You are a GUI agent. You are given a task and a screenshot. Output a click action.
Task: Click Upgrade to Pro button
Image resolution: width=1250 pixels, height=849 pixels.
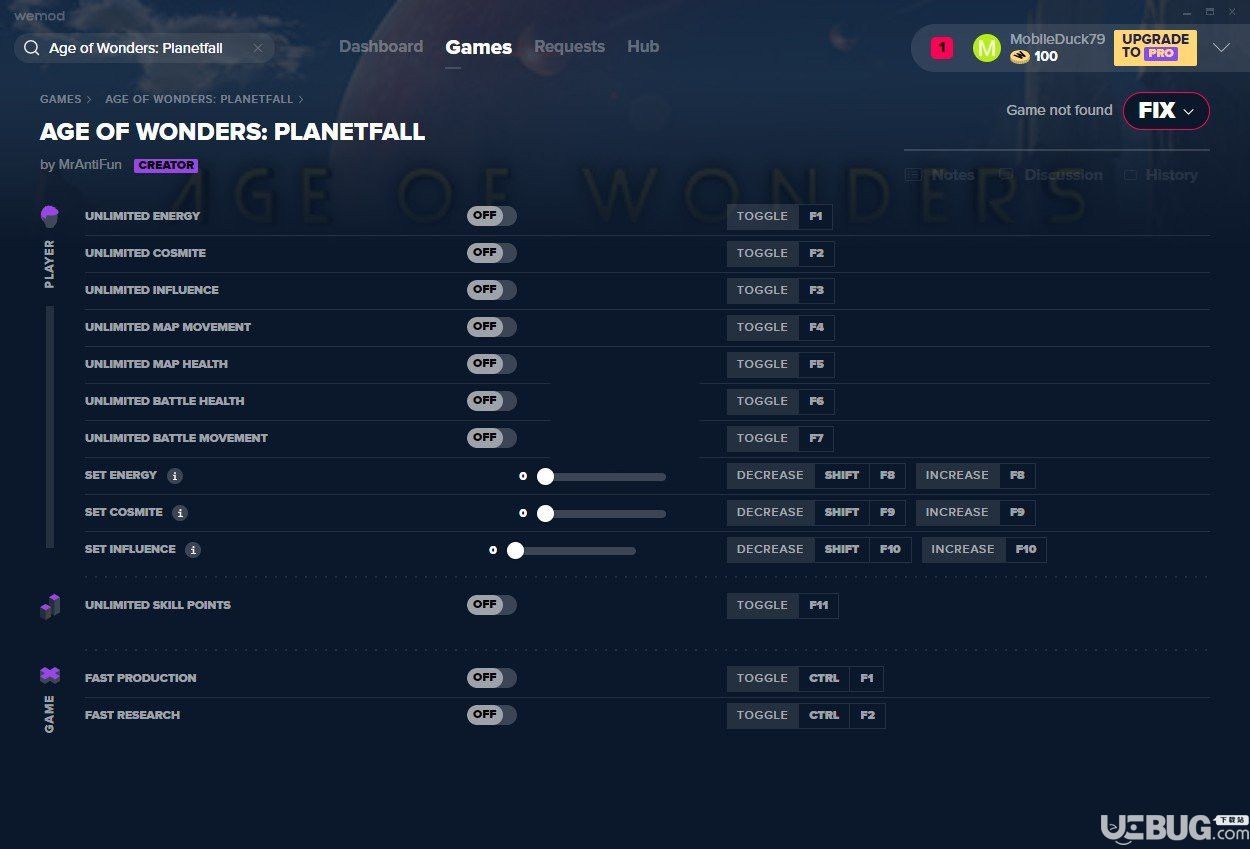tap(1155, 47)
